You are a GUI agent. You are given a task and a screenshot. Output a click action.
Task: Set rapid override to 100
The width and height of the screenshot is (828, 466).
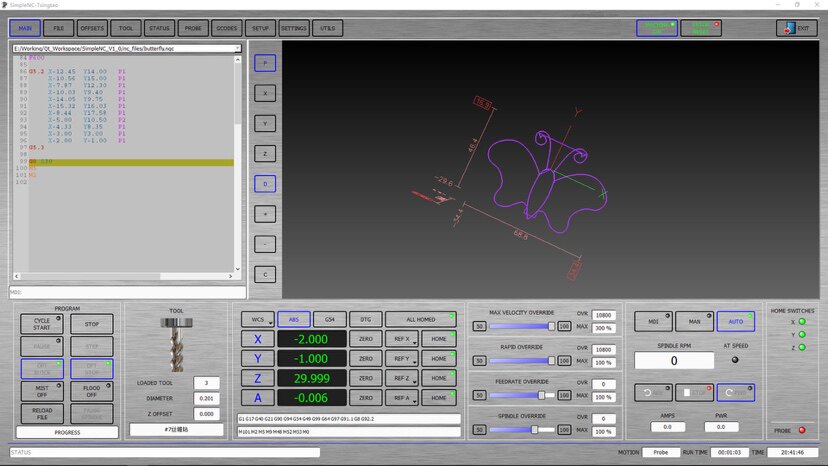[564, 361]
